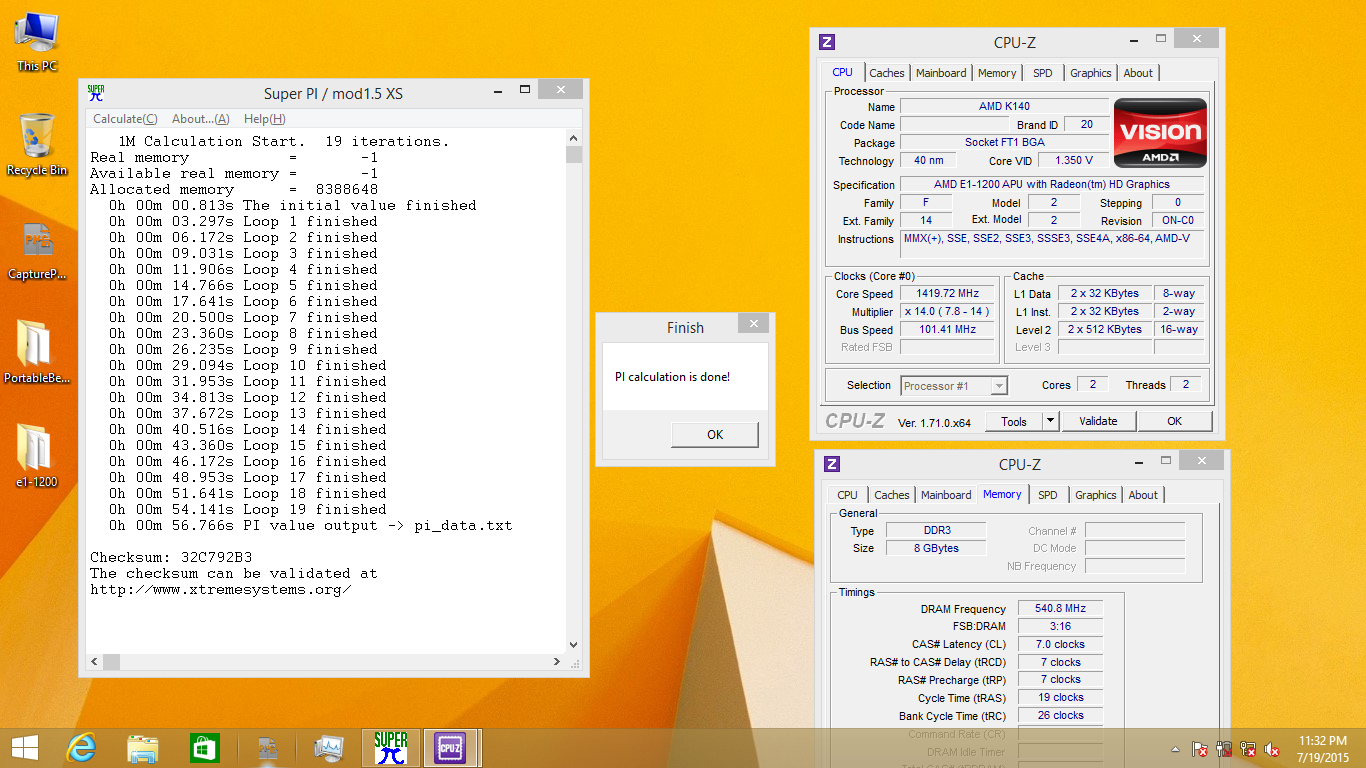Open the Calculate(C) menu in Super PI
This screenshot has height=768, width=1366.
(125, 118)
